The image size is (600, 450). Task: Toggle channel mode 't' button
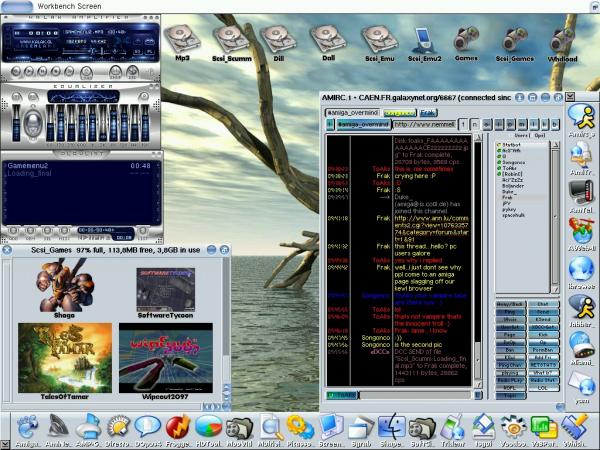(463, 124)
